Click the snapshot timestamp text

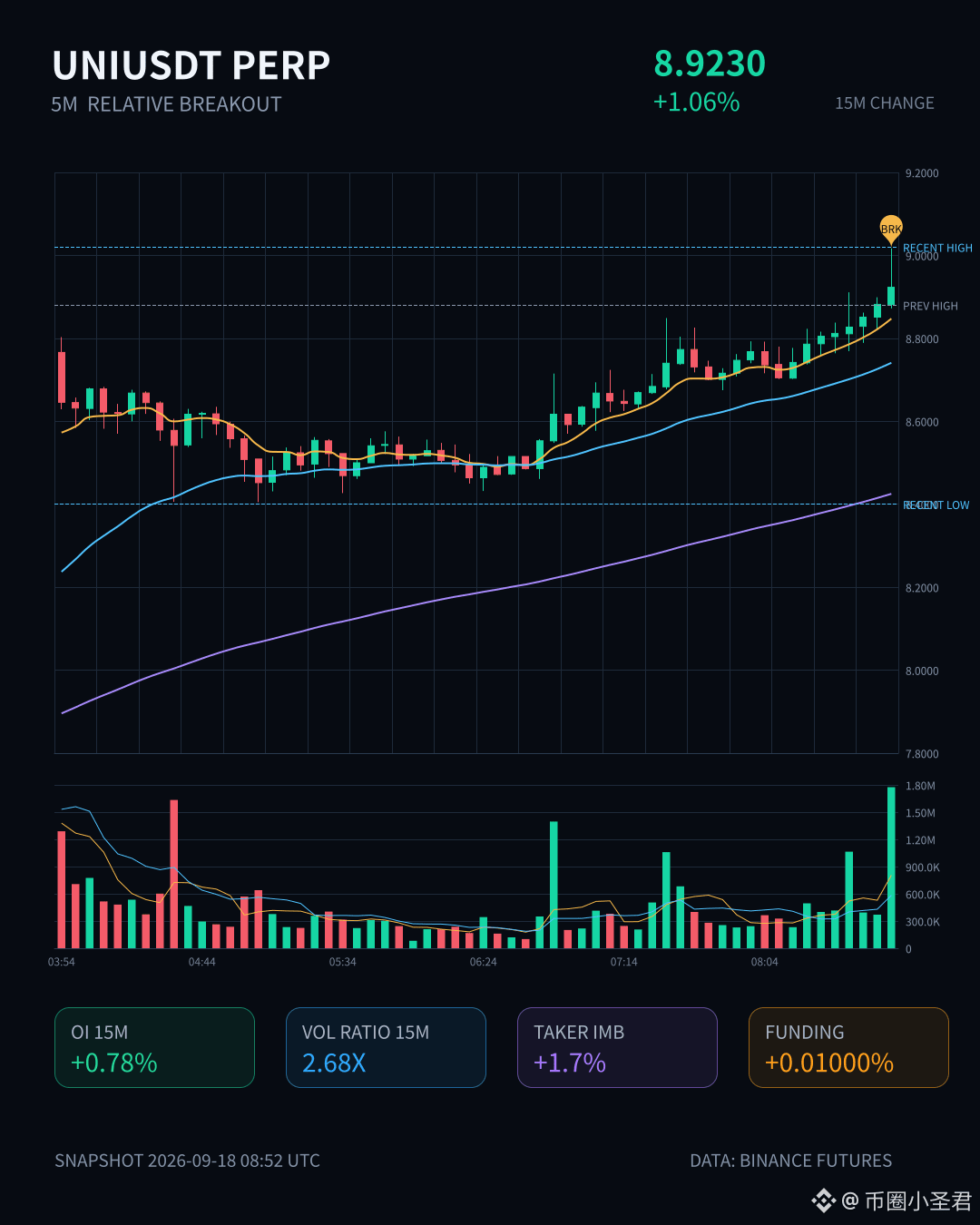click(187, 1161)
